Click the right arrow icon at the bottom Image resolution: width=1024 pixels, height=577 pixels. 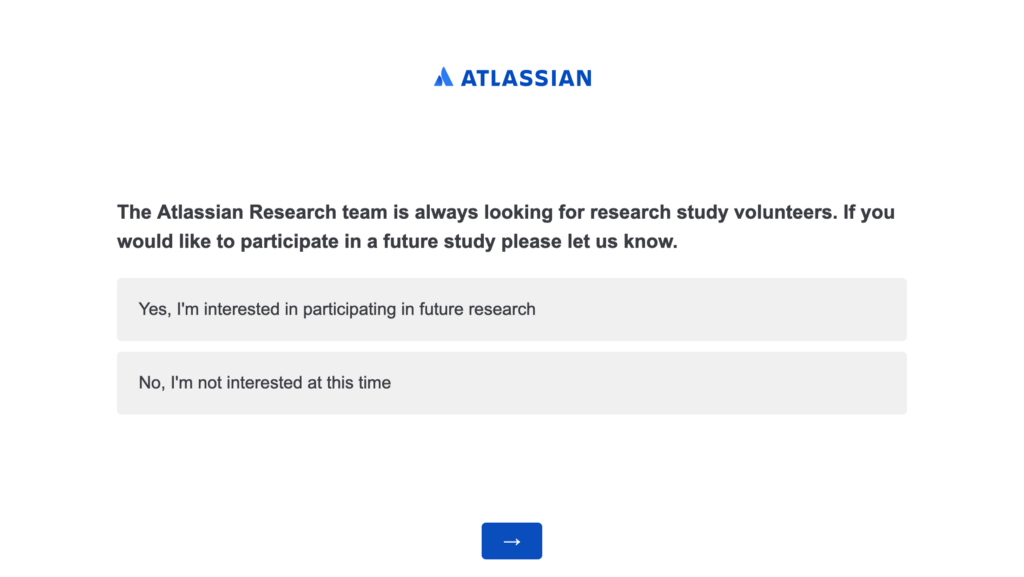(512, 542)
